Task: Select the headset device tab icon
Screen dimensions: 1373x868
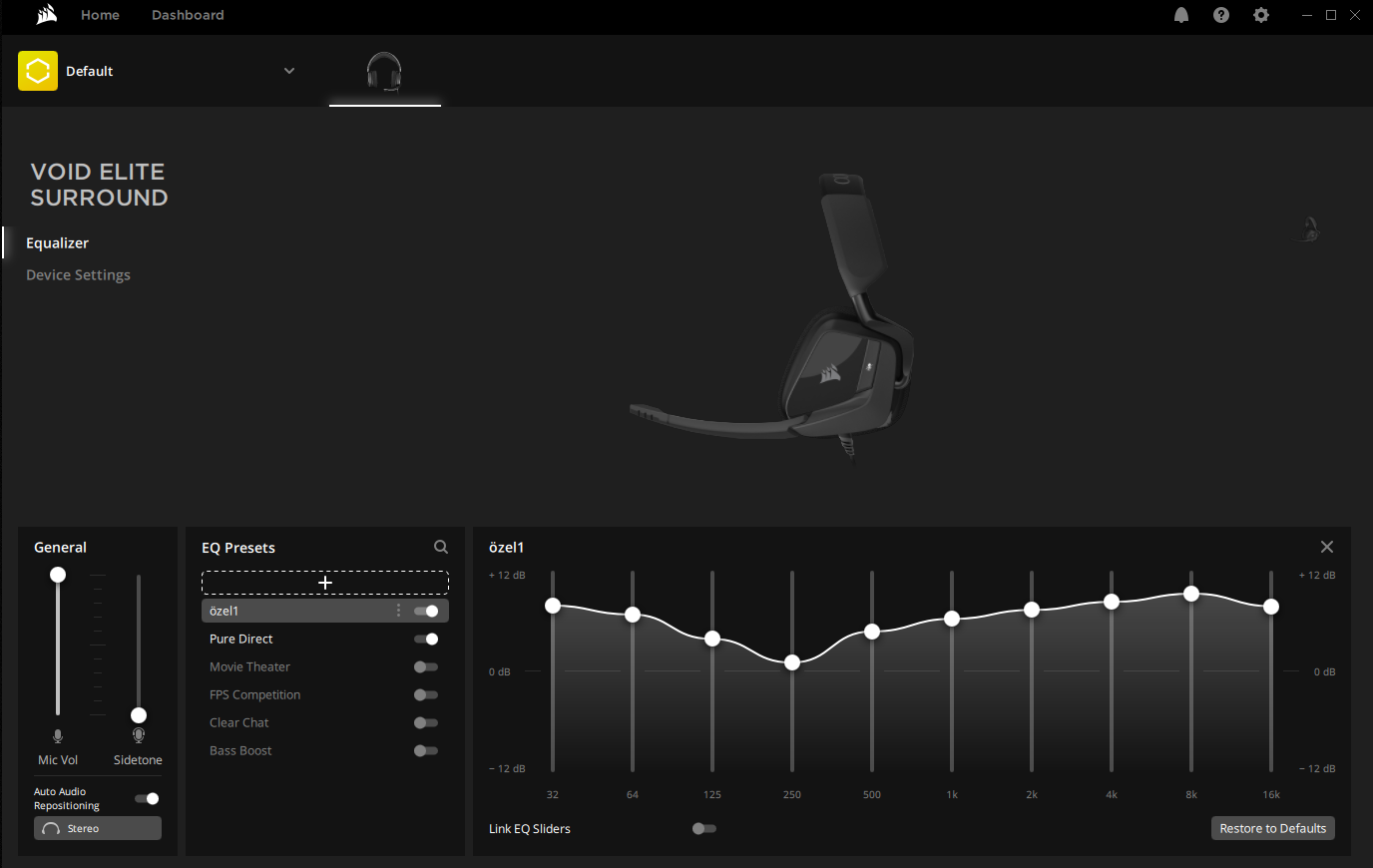Action: 384,72
